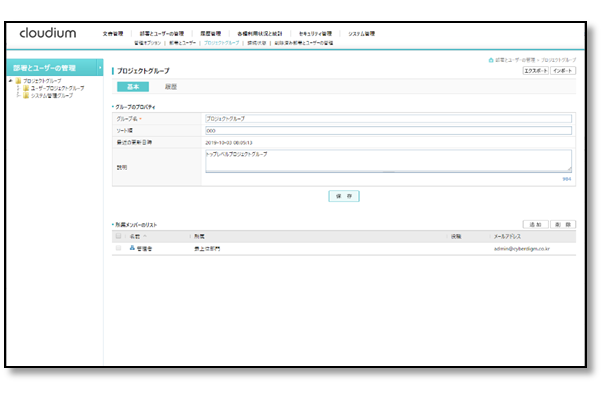Click the 管理者 user icon in member list

pos(132,247)
